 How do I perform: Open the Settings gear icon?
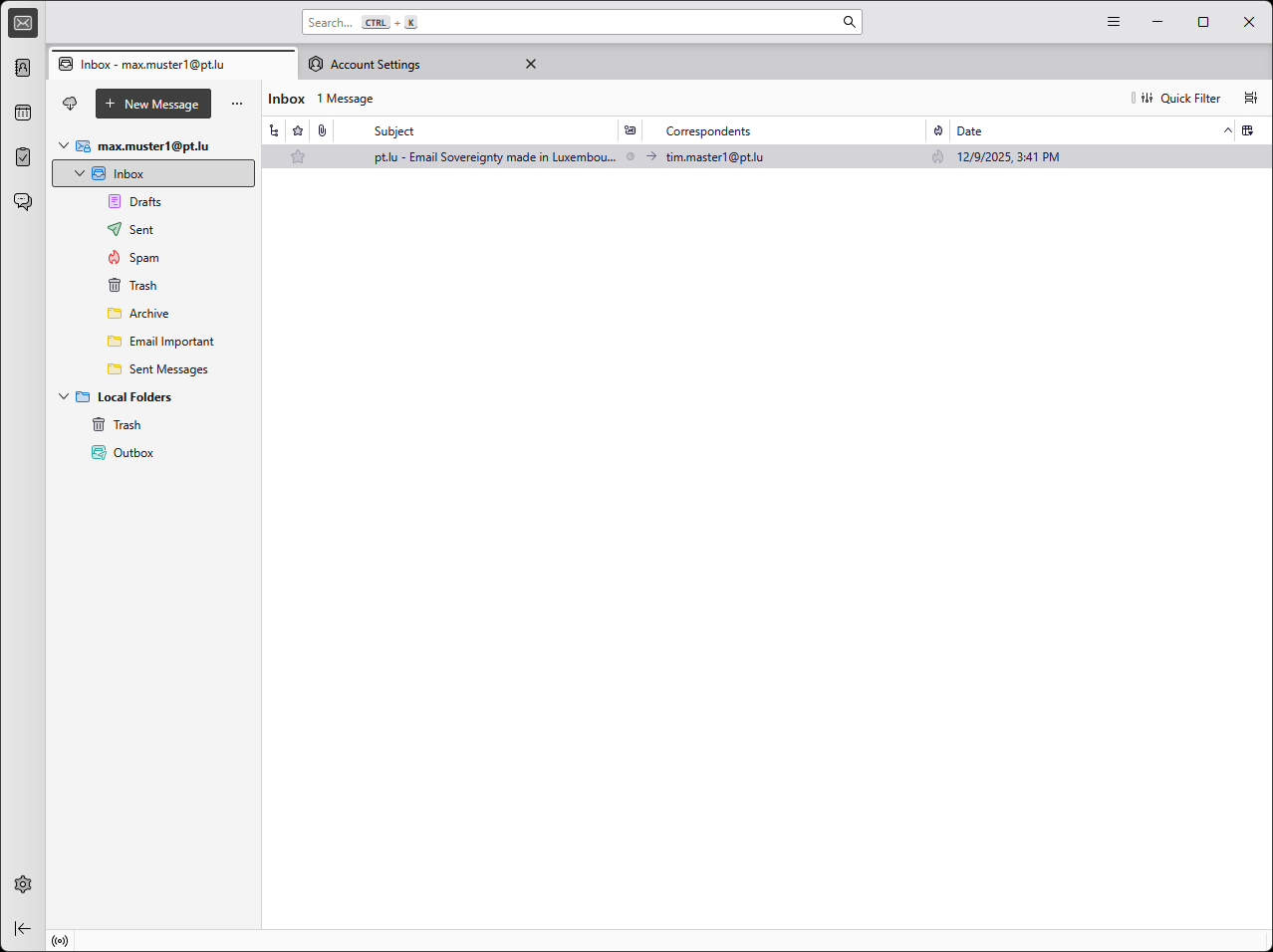[23, 884]
